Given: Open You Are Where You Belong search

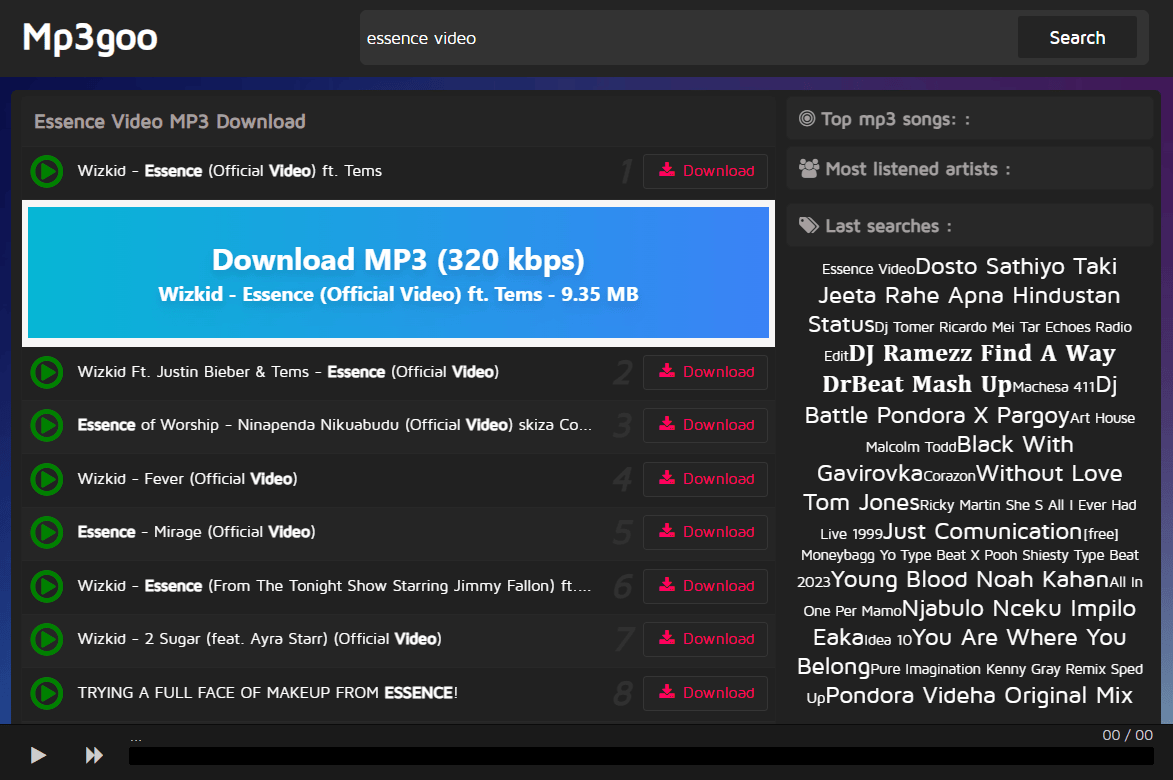Looking at the screenshot, I should coord(1019,638).
